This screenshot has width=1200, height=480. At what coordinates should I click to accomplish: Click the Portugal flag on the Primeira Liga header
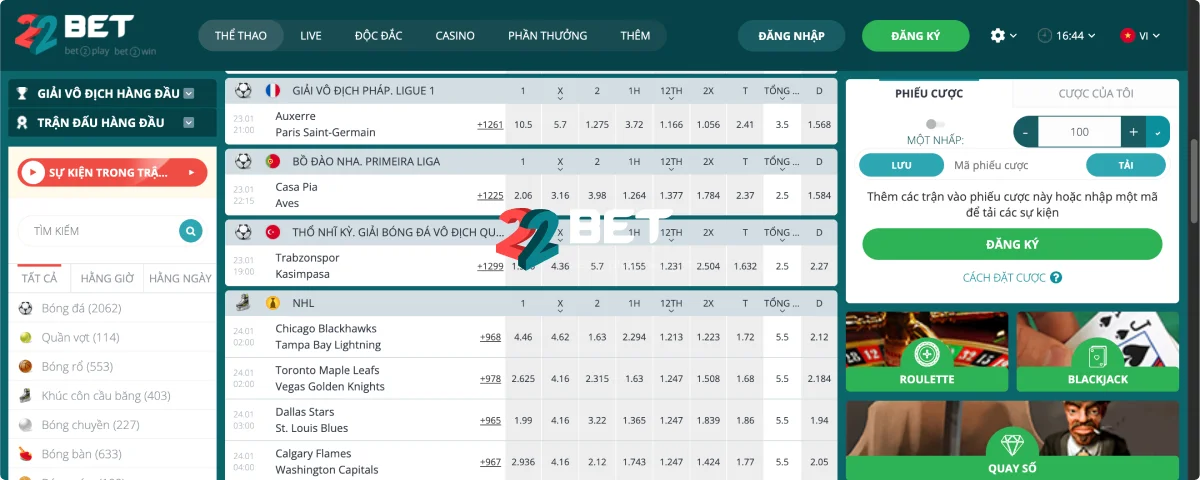click(273, 161)
